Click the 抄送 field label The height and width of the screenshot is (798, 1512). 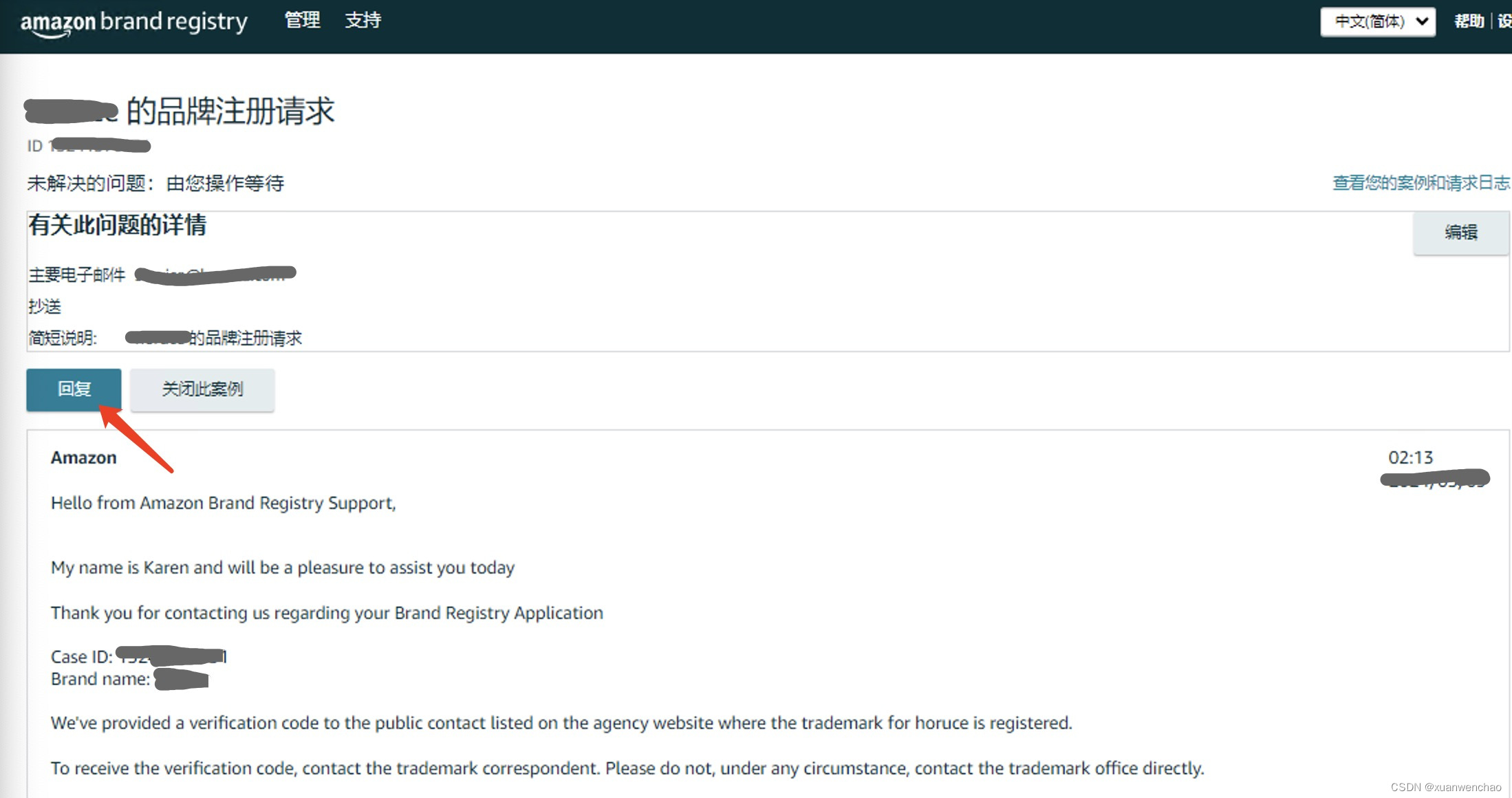point(45,306)
